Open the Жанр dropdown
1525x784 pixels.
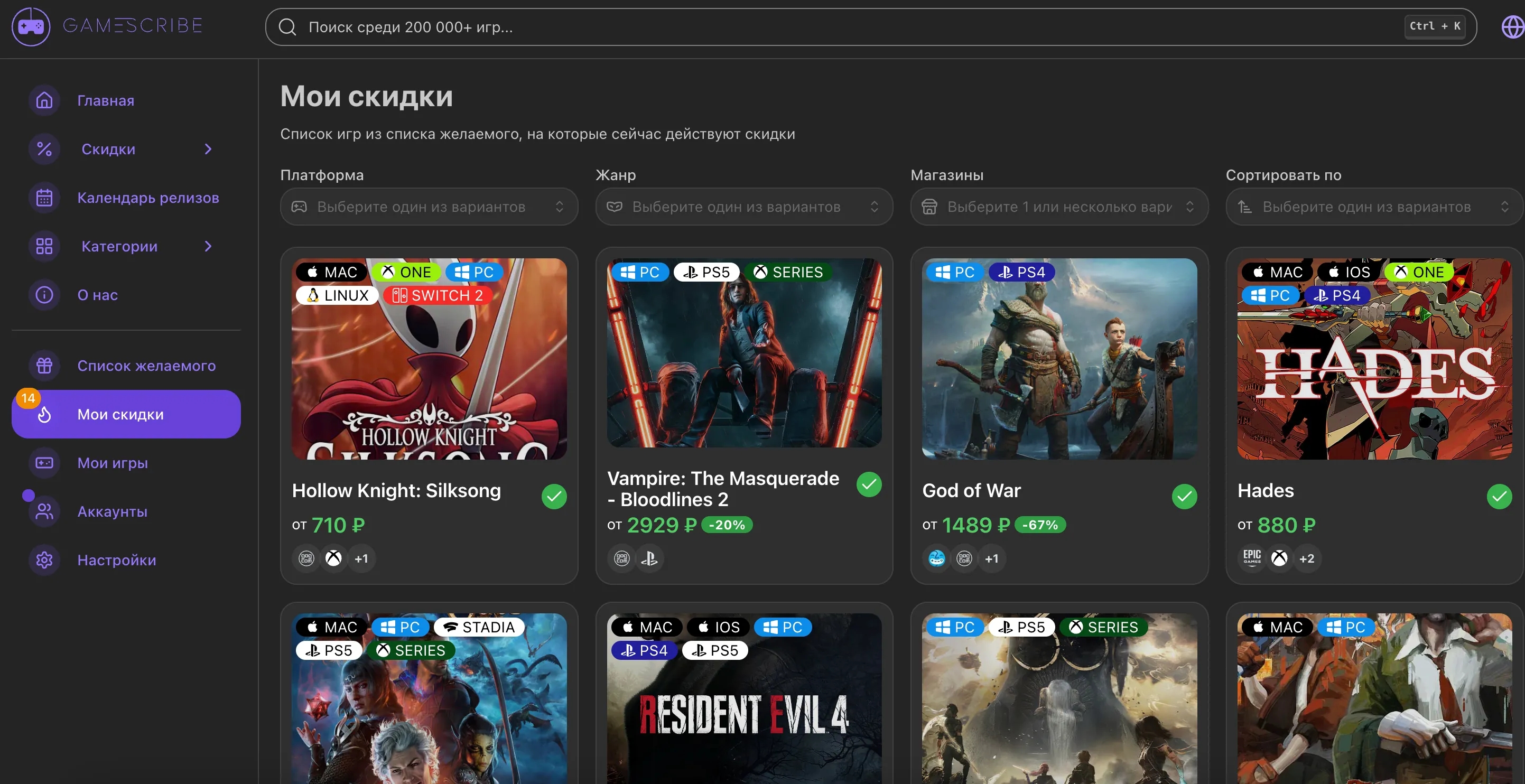click(743, 207)
